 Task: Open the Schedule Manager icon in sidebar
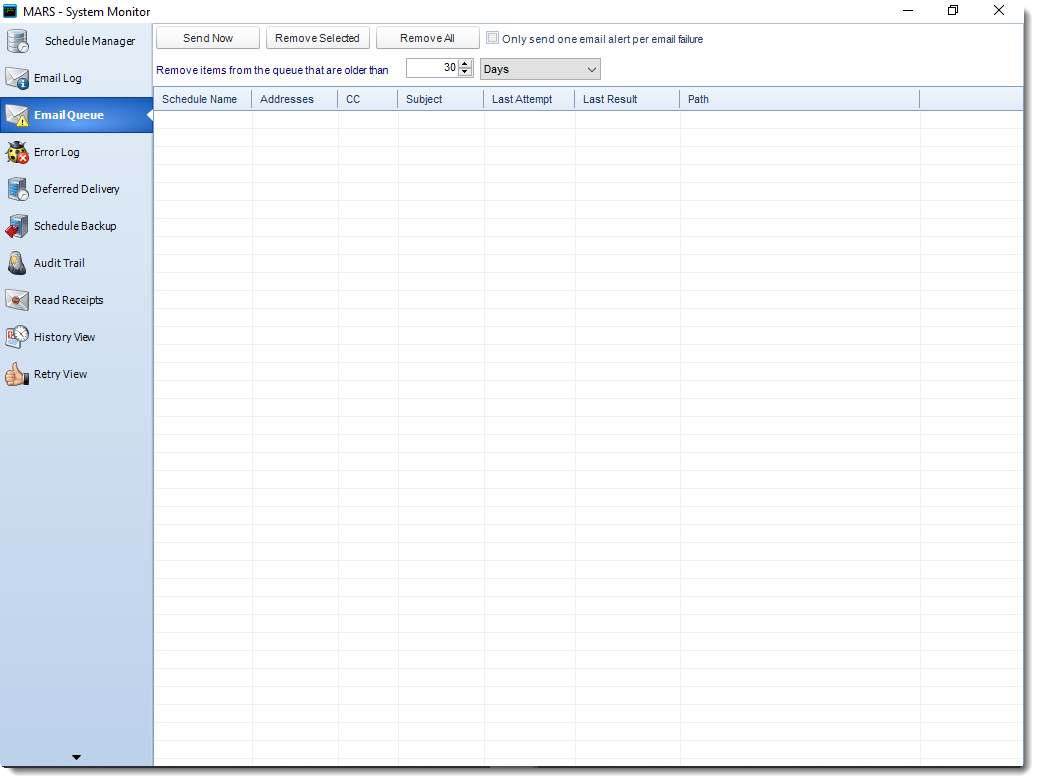coord(17,41)
